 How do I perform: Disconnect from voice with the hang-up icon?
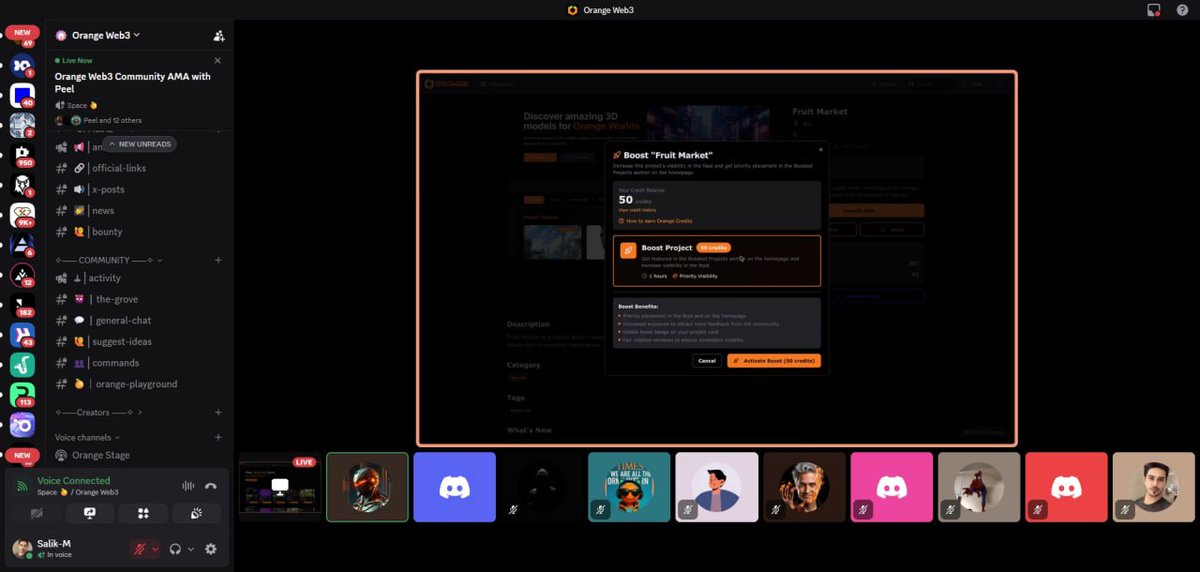[211, 486]
